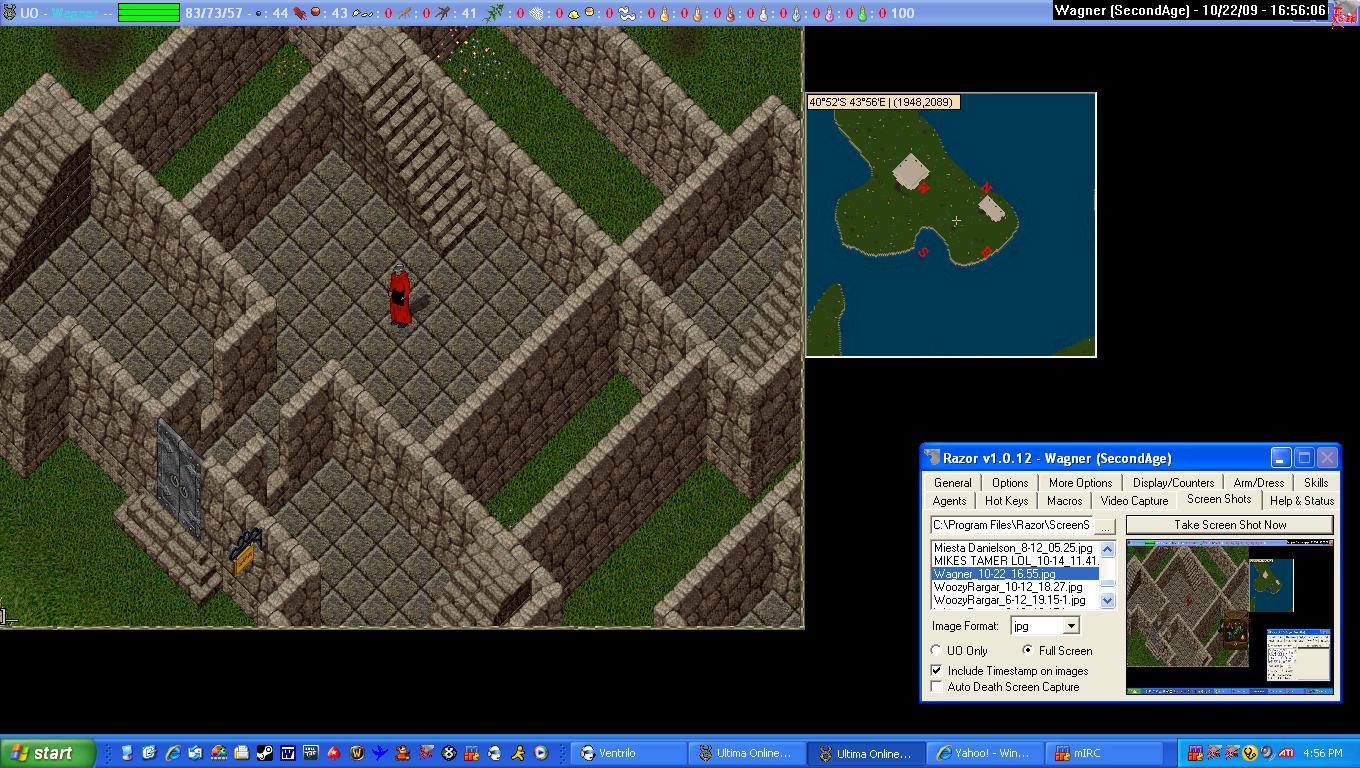Click the AIM running man icon
The height and width of the screenshot is (768, 1360).
click(x=518, y=753)
